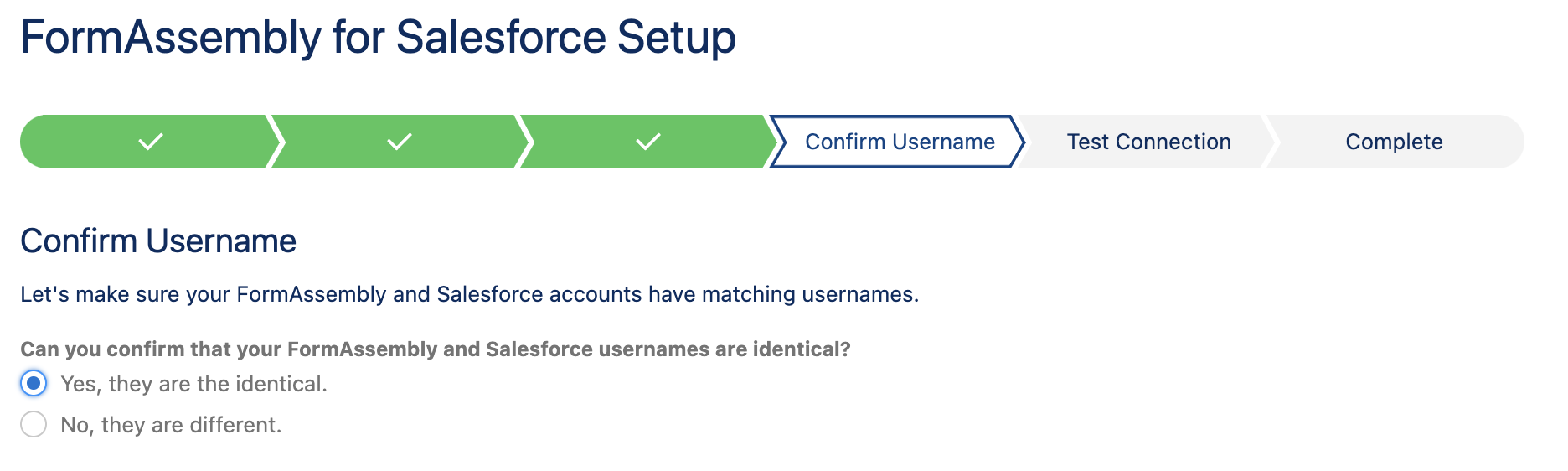The height and width of the screenshot is (471, 1568).
Task: Click the 'Let's make sure your FormAssembly' sentence
Action: tap(469, 295)
